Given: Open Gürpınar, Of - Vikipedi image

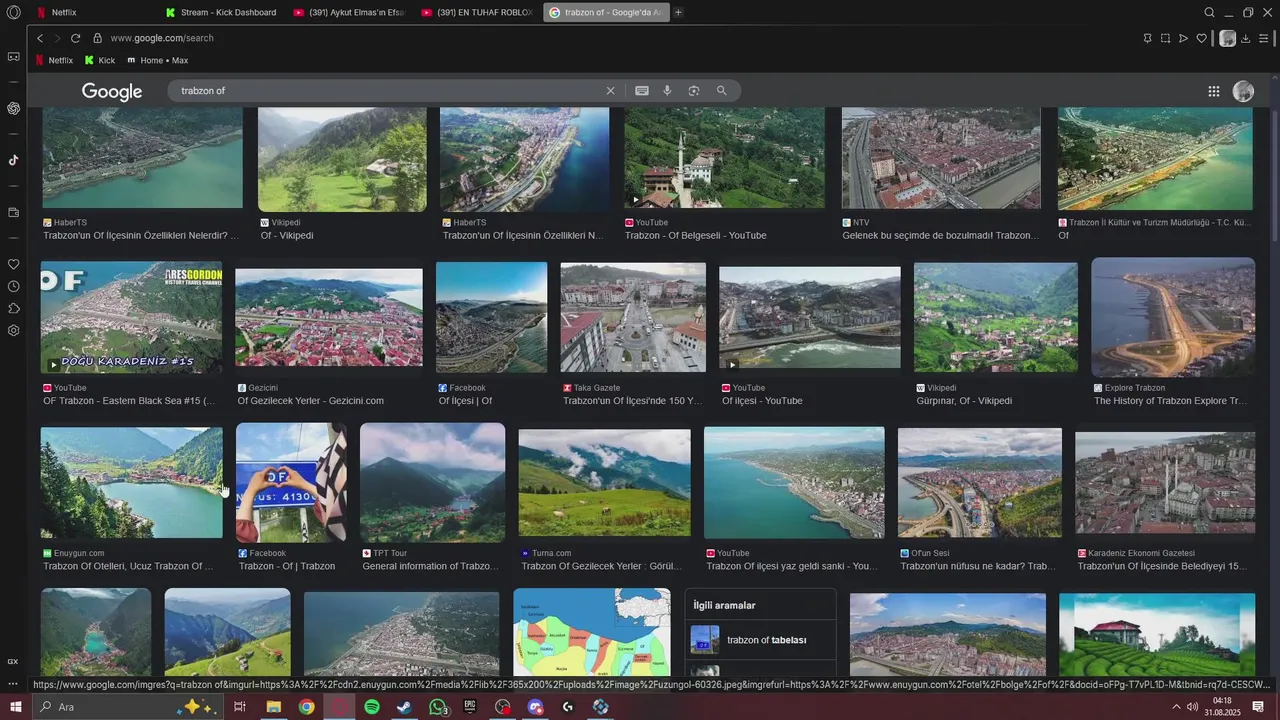Looking at the screenshot, I should click(996, 317).
